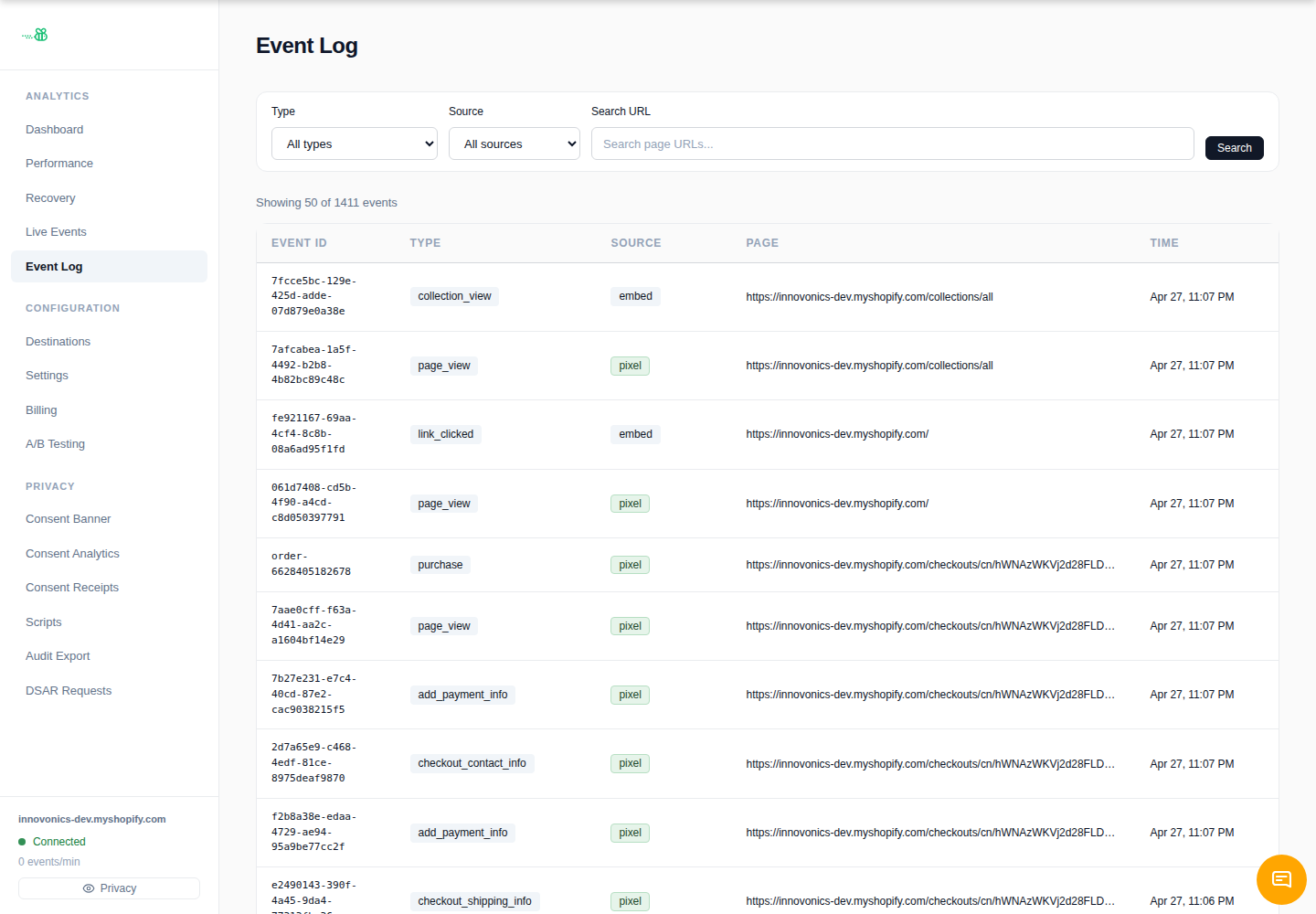Image resolution: width=1316 pixels, height=914 pixels.
Task: Click the checkout_shipping_info type badge
Action: [x=475, y=901]
